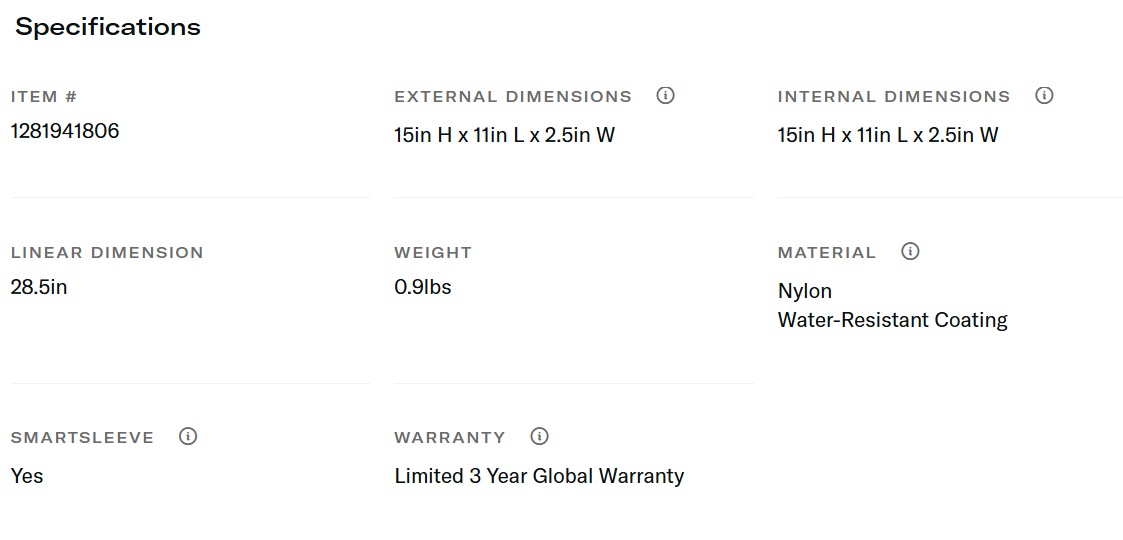
Task: Select the Linear Dimension label
Action: pos(107,253)
